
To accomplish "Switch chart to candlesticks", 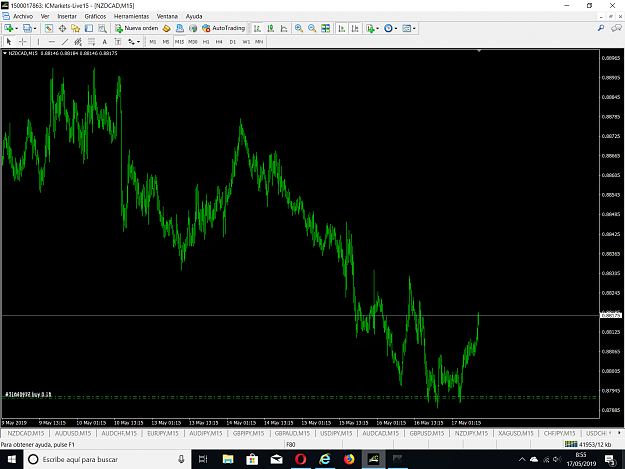I will [271, 28].
